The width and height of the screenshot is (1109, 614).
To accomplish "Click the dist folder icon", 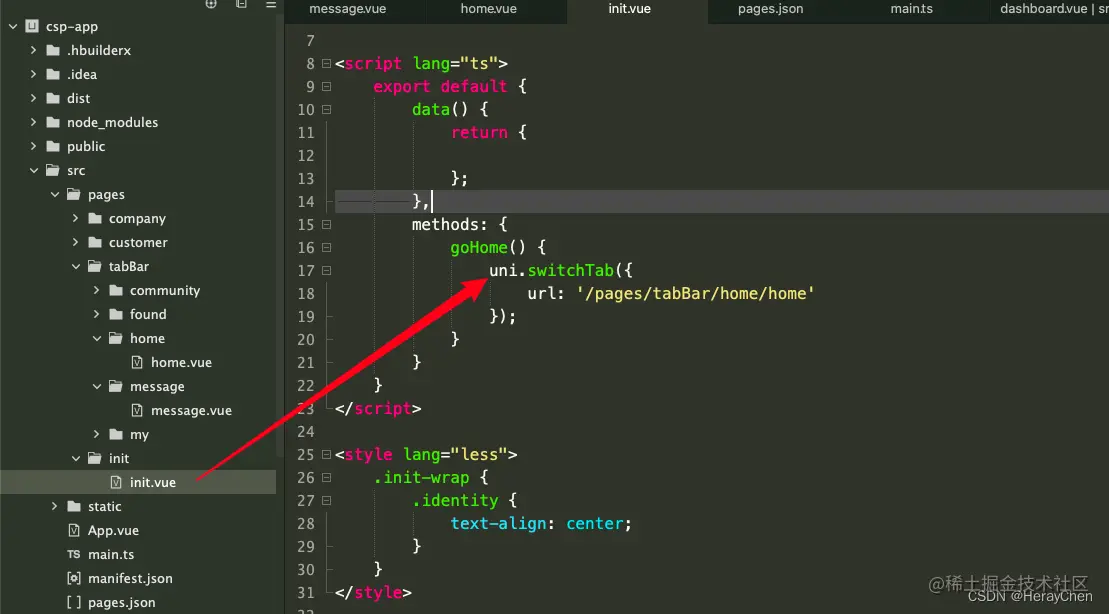I will 53,98.
